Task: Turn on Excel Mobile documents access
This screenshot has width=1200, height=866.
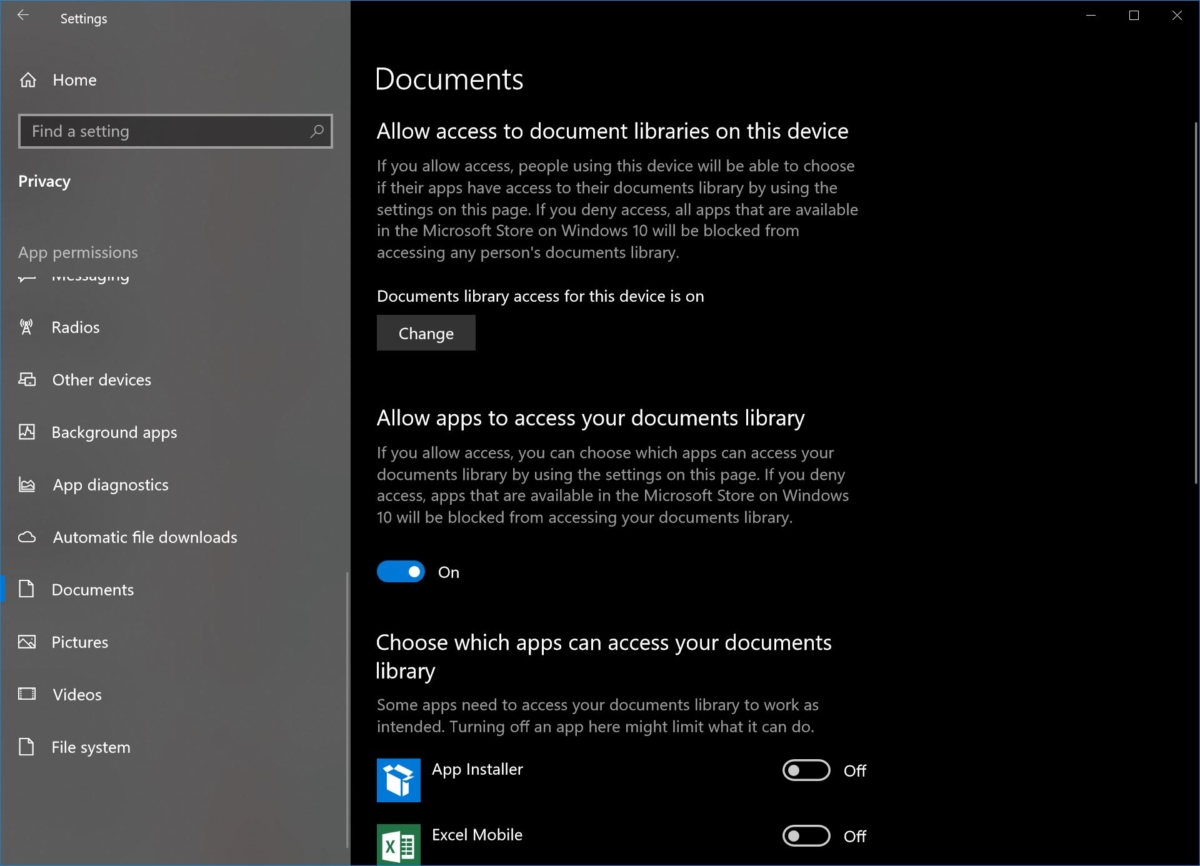Action: point(806,836)
